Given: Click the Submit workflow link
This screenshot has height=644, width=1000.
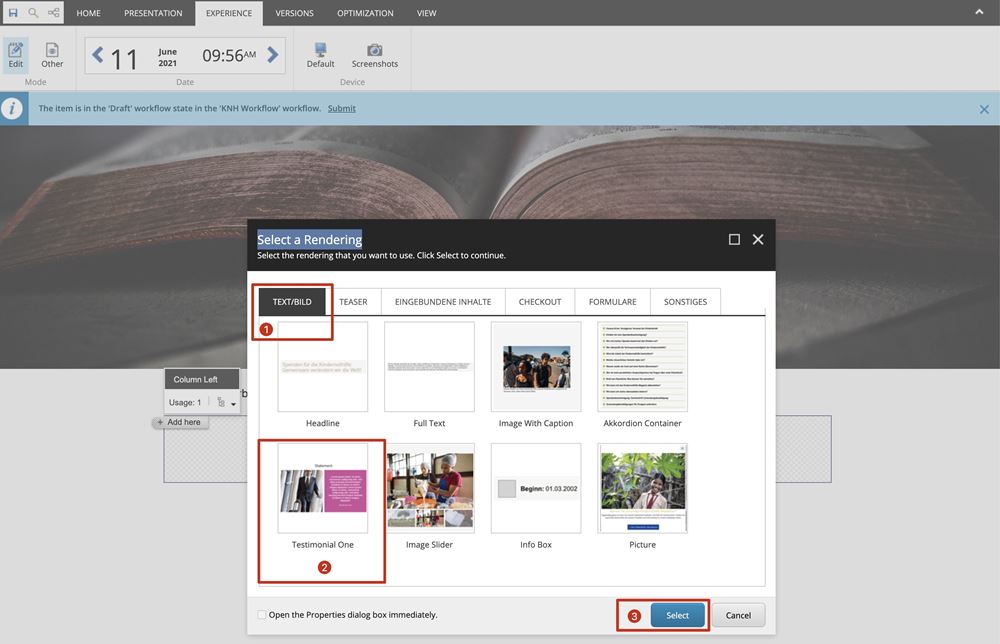Looking at the screenshot, I should point(341,108).
